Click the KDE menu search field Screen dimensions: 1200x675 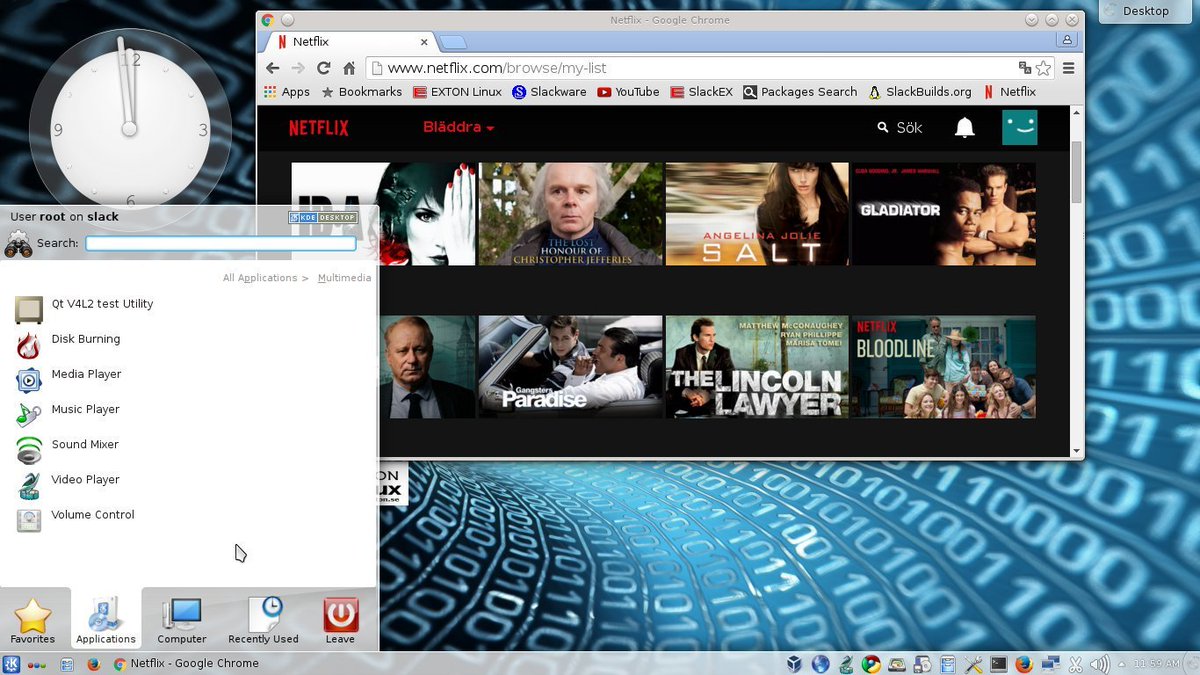coord(220,243)
